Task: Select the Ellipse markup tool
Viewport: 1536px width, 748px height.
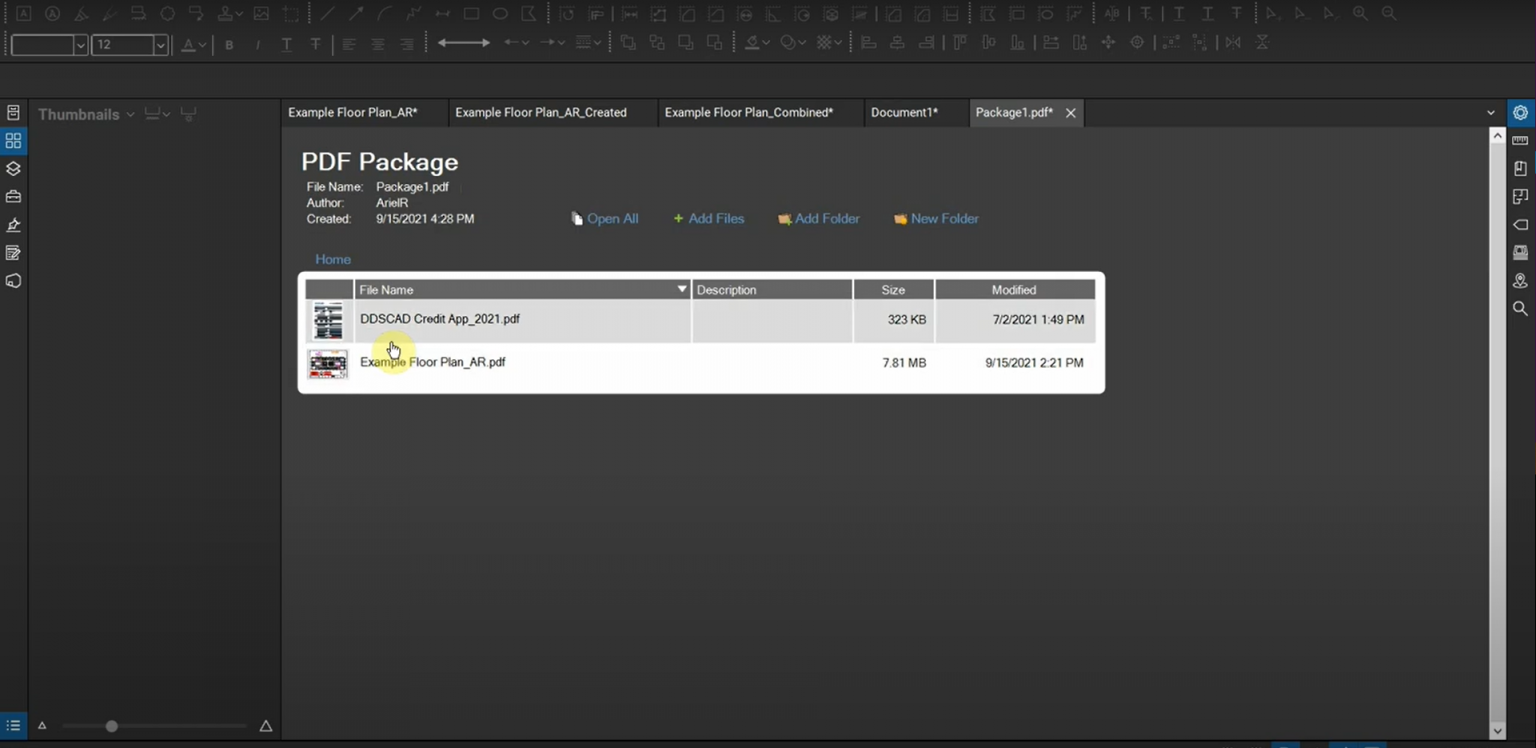Action: (499, 14)
